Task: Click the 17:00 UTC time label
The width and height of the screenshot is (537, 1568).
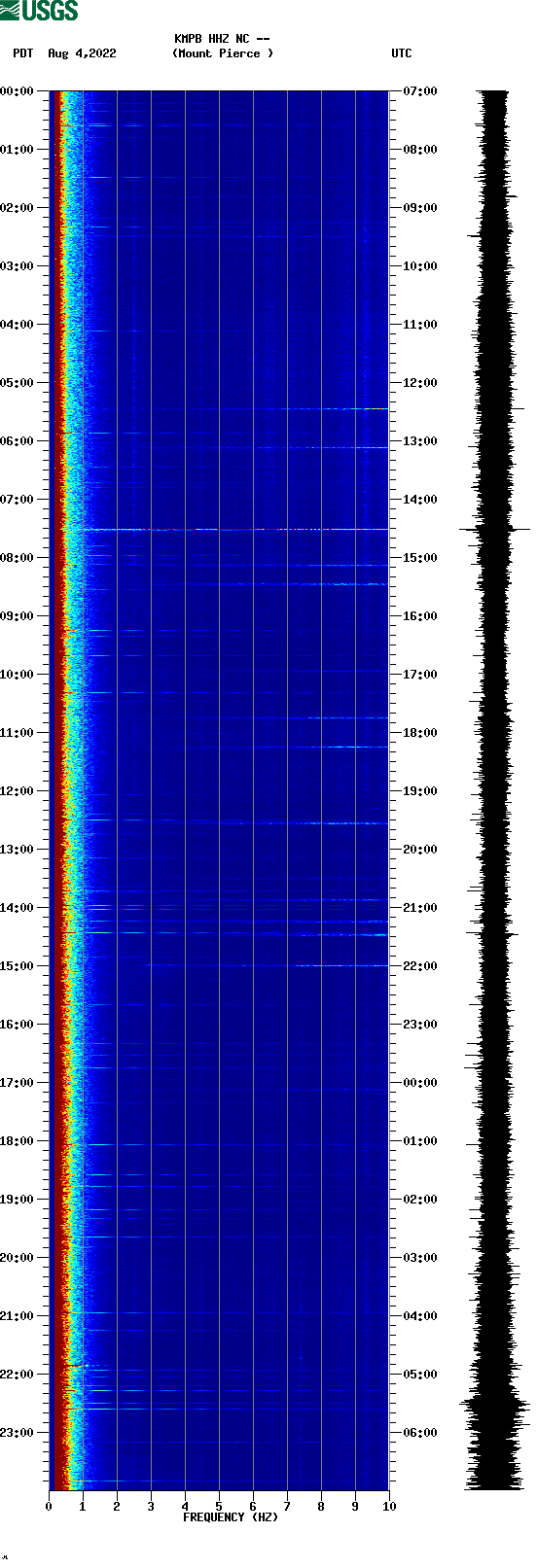Action: (420, 675)
